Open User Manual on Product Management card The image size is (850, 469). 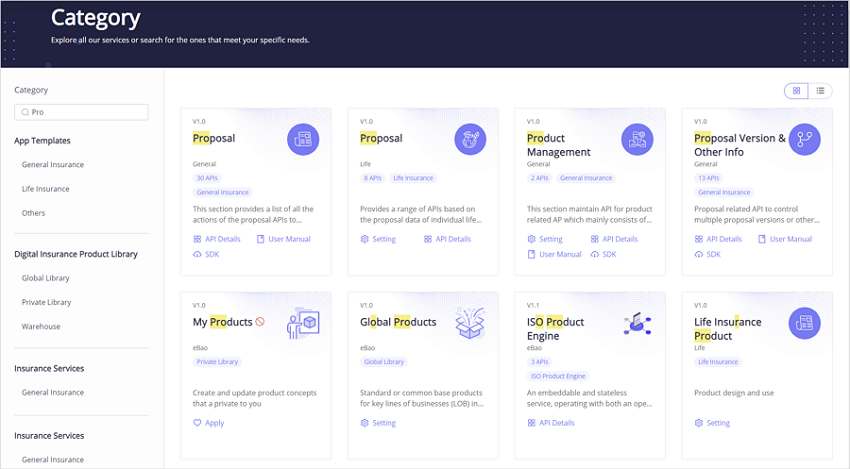554,254
